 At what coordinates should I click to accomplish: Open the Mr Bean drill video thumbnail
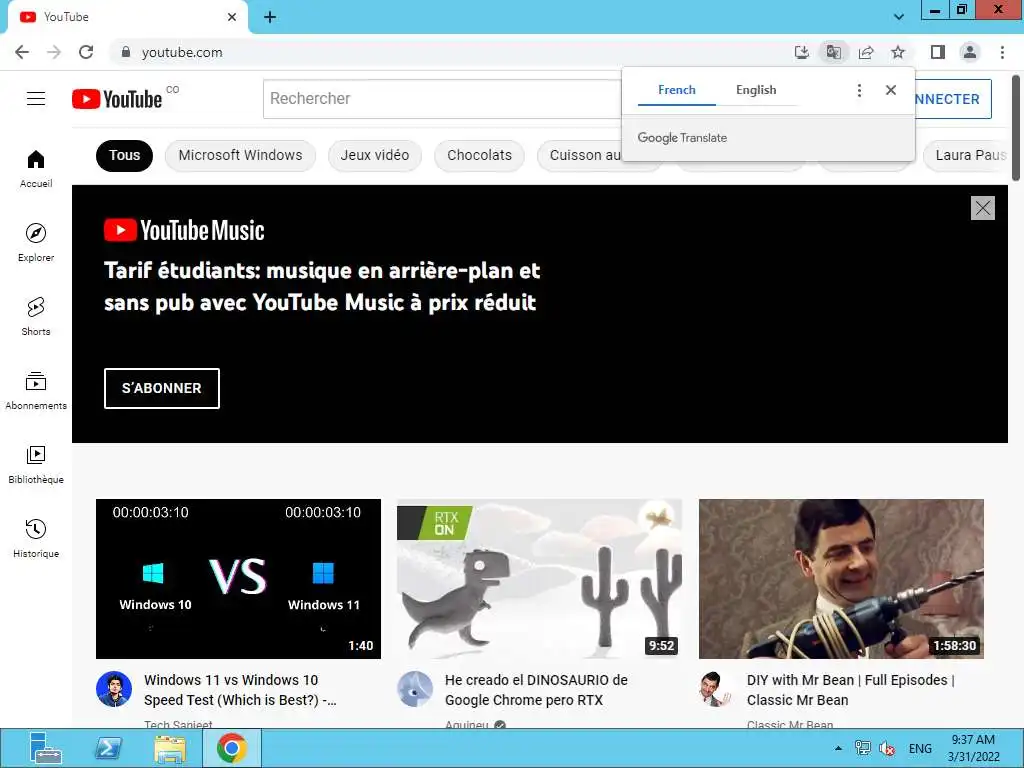pyautogui.click(x=841, y=579)
